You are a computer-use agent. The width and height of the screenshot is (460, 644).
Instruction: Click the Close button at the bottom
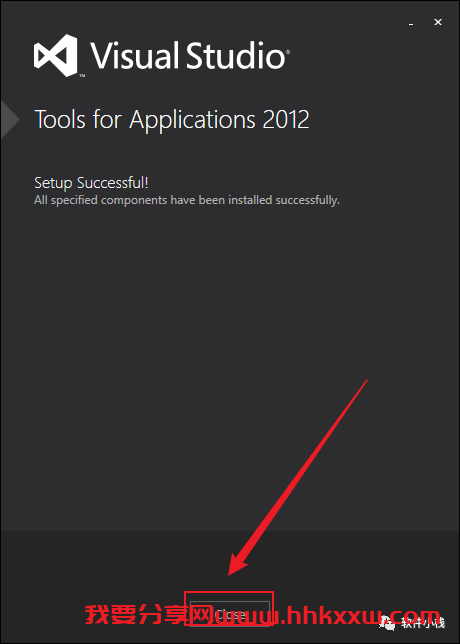tap(230, 614)
